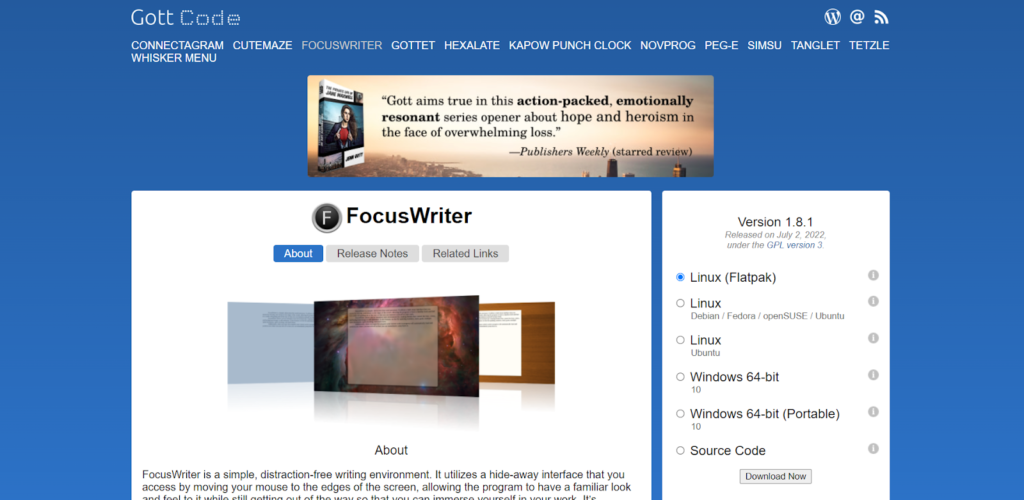This screenshot has width=1024, height=500.
Task: Go to the Tetzle page
Action: click(869, 46)
